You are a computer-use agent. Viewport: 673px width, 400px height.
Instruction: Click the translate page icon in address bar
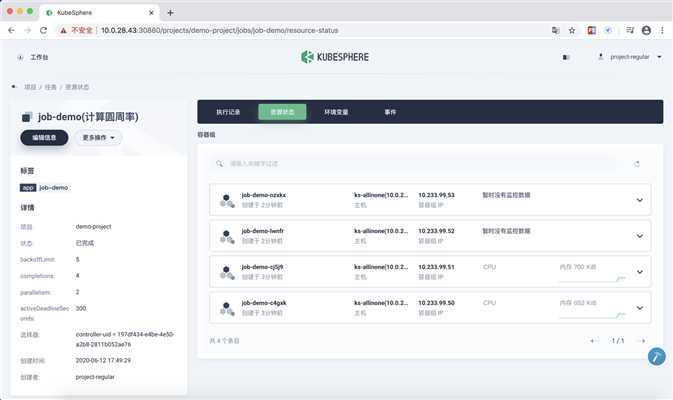click(556, 30)
